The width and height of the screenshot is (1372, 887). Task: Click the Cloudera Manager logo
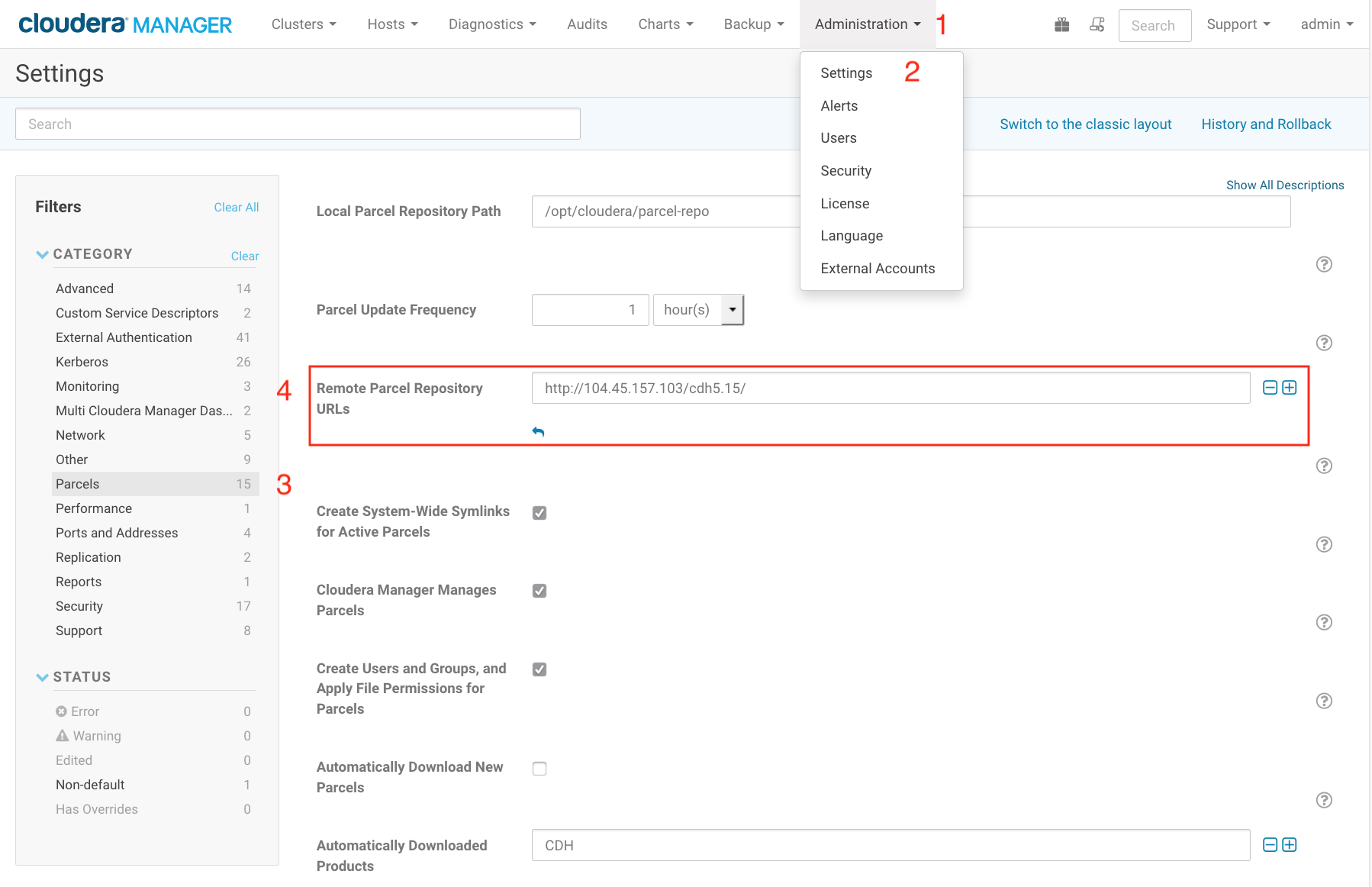point(125,24)
